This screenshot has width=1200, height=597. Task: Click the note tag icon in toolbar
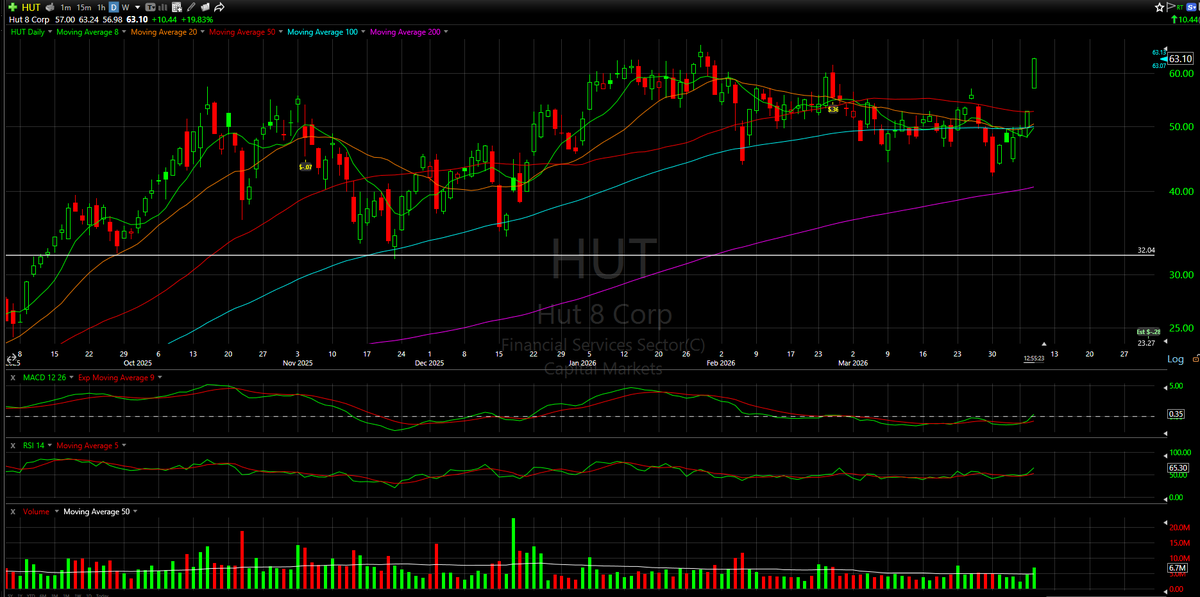205,7
